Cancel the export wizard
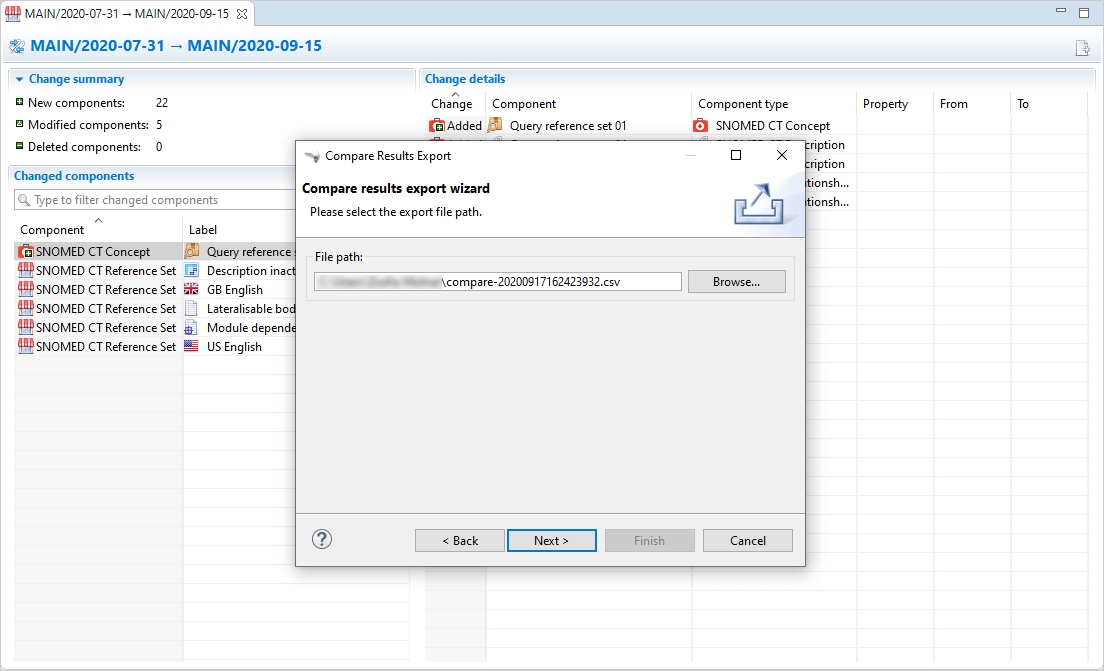This screenshot has width=1104, height=671. [x=747, y=541]
